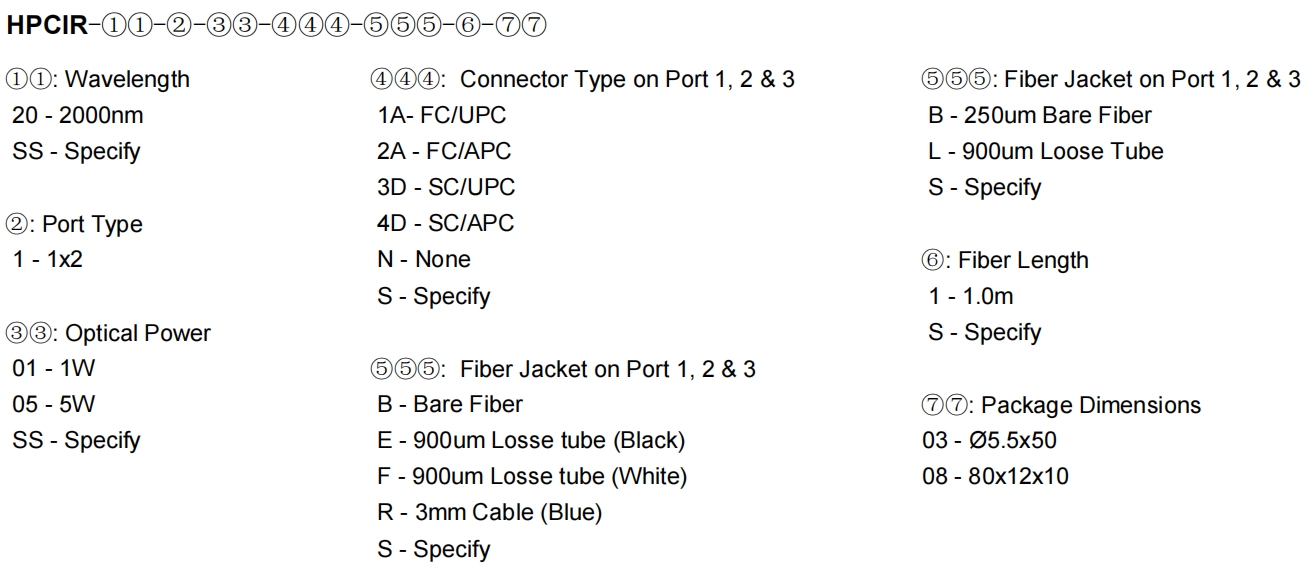Click the Optical Power section label
The height and width of the screenshot is (574, 1316).
coord(109,333)
